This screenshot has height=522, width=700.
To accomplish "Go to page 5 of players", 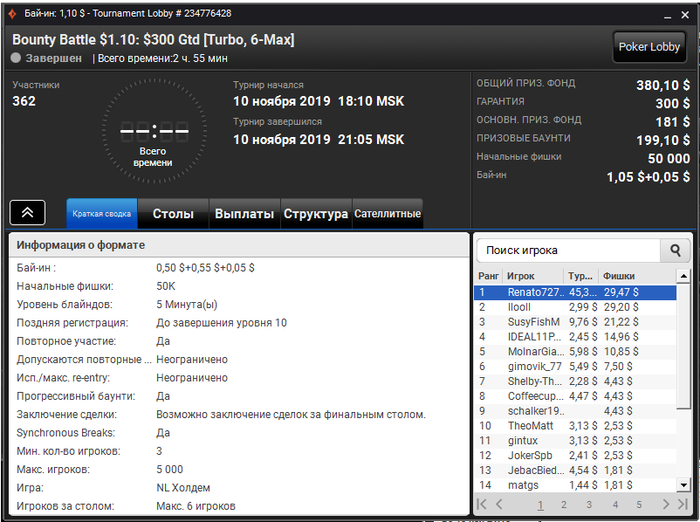I will [x=639, y=505].
